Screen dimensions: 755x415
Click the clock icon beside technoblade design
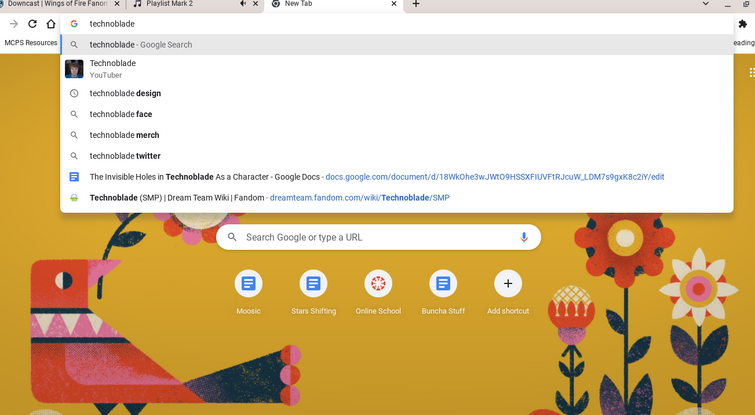click(x=74, y=93)
